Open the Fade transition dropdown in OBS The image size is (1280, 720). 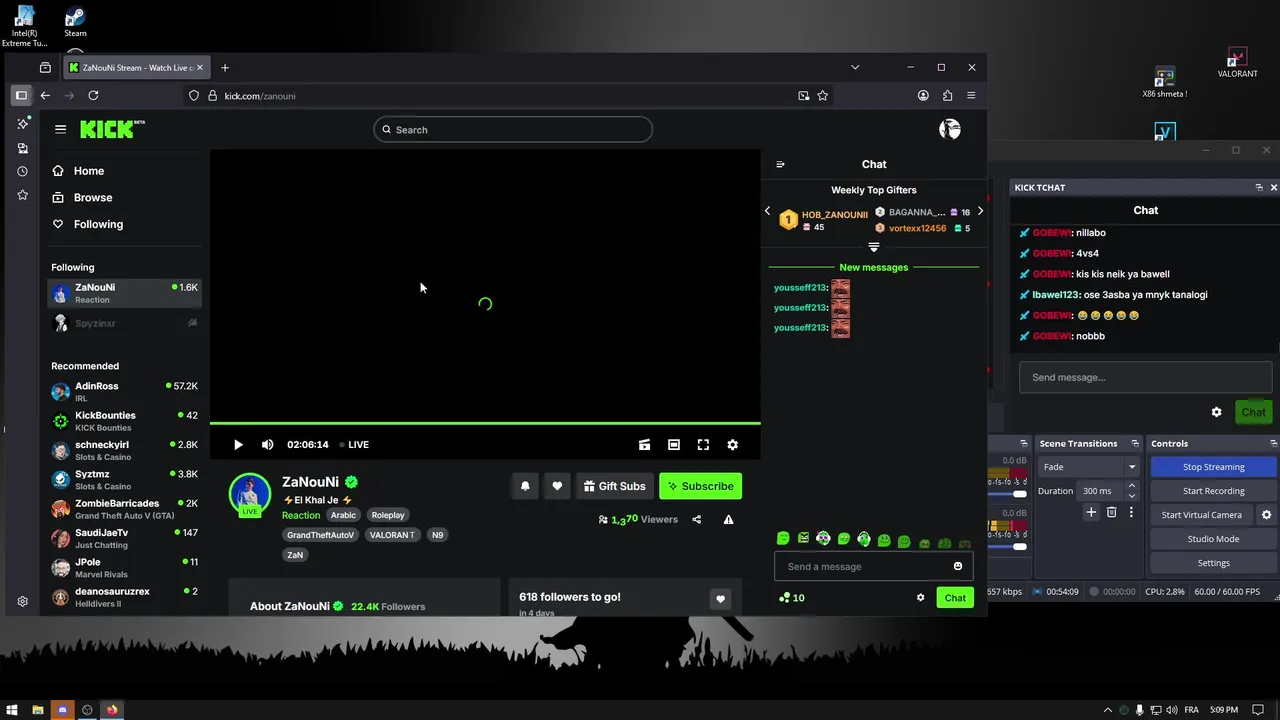(x=1089, y=467)
